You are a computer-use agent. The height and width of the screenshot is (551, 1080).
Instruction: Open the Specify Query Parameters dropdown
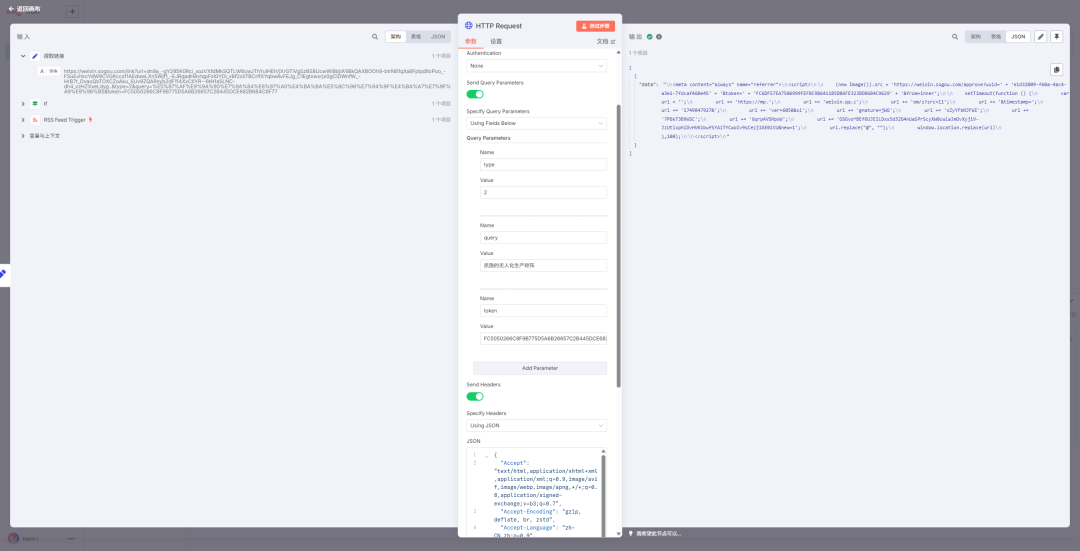537,123
